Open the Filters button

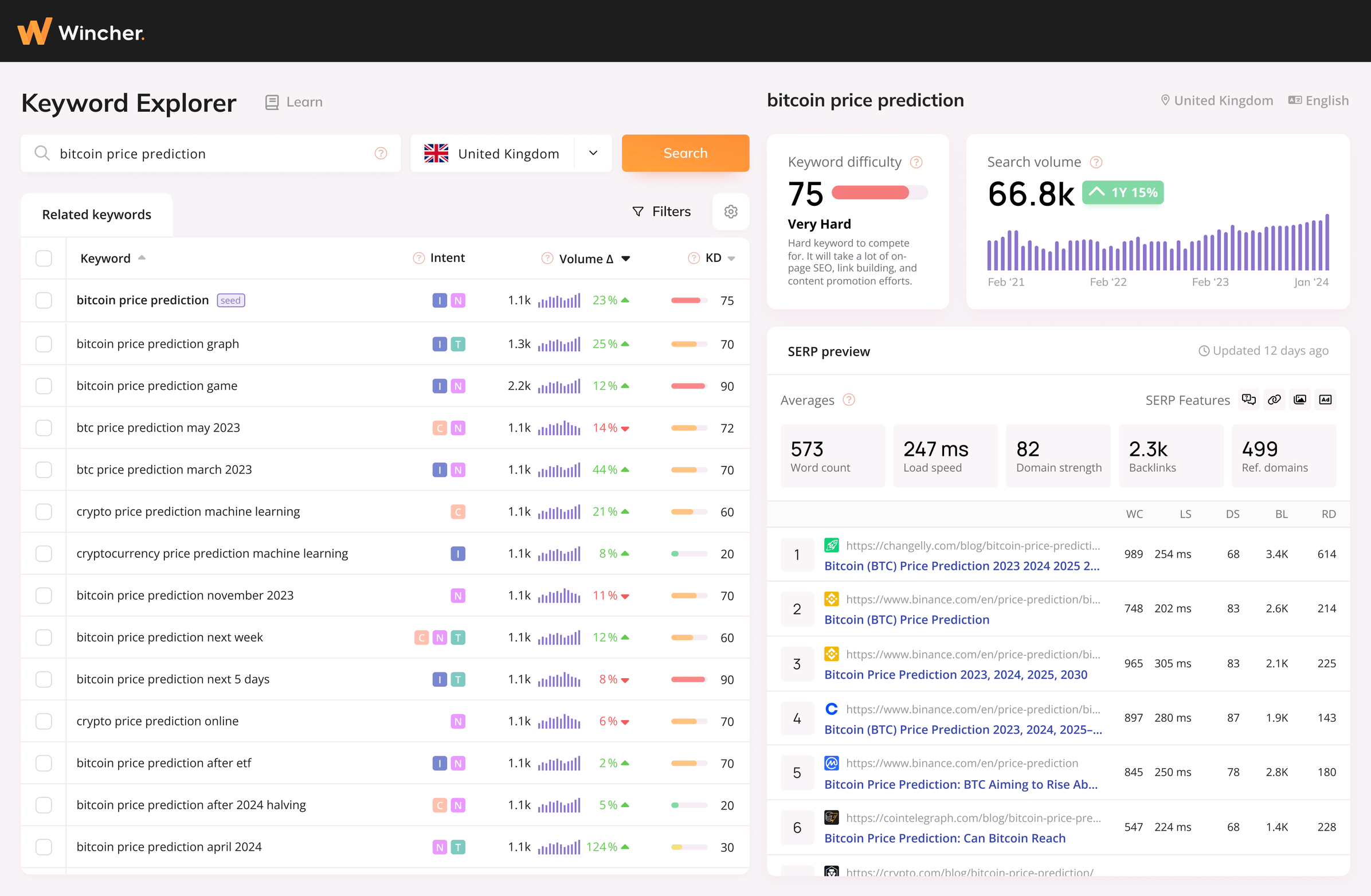click(661, 212)
